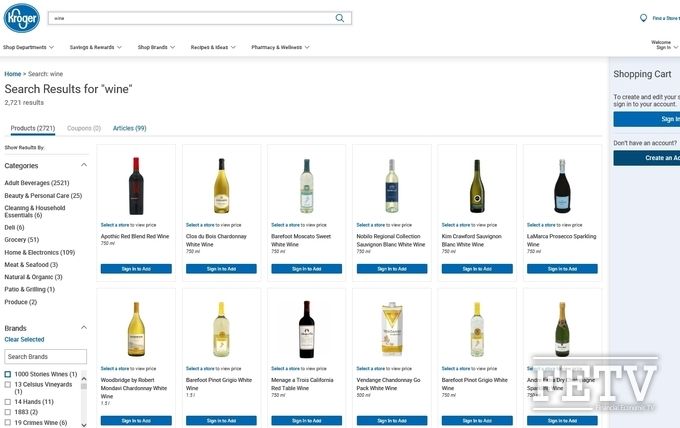Click the Find a Store location pin icon
This screenshot has width=680, height=428.
644,18
